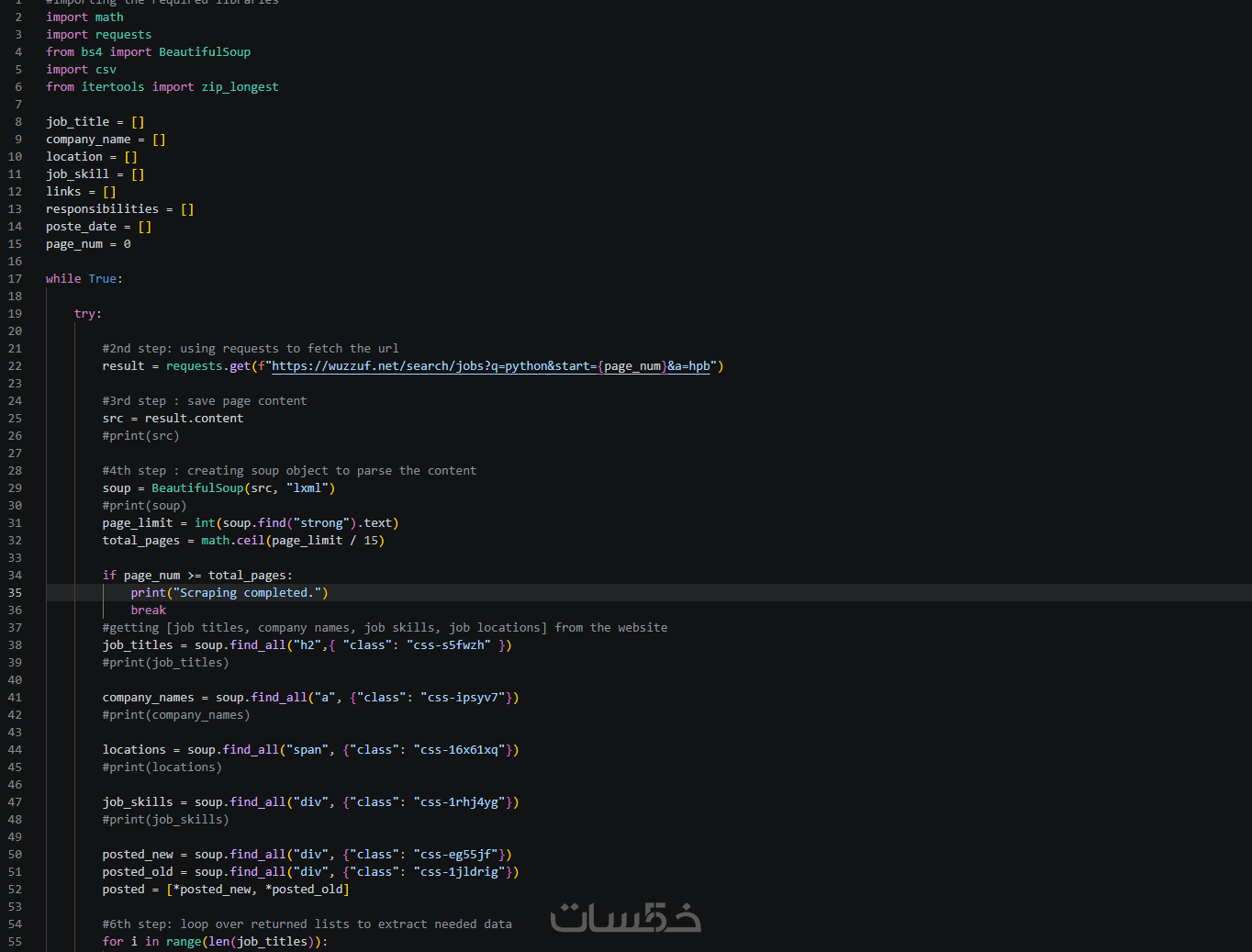Viewport: 1252px width, 952px height.
Task: Click line number 17 in the gutter
Action: [15, 279]
